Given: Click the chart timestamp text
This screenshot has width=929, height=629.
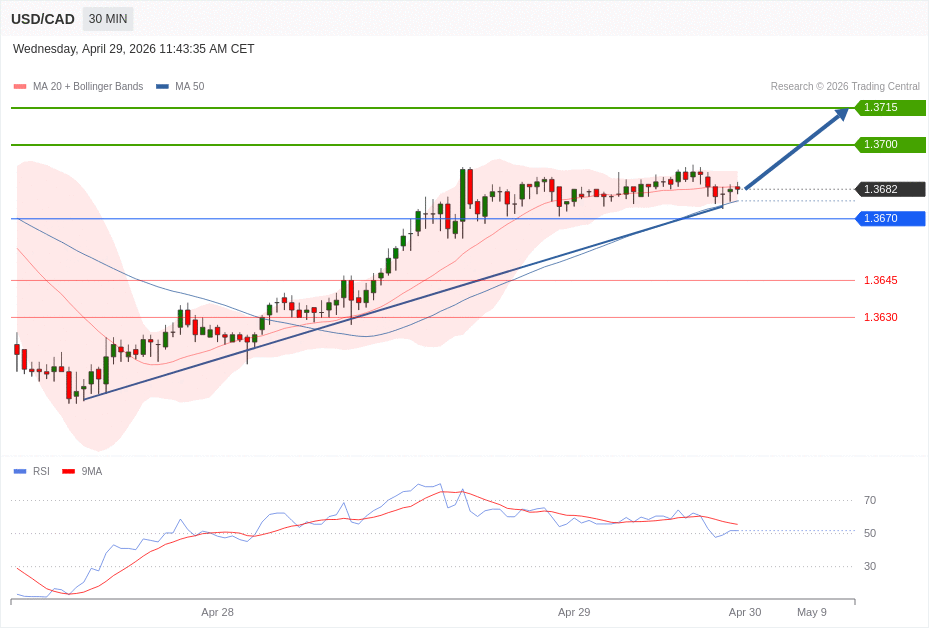Looking at the screenshot, I should point(134,49).
